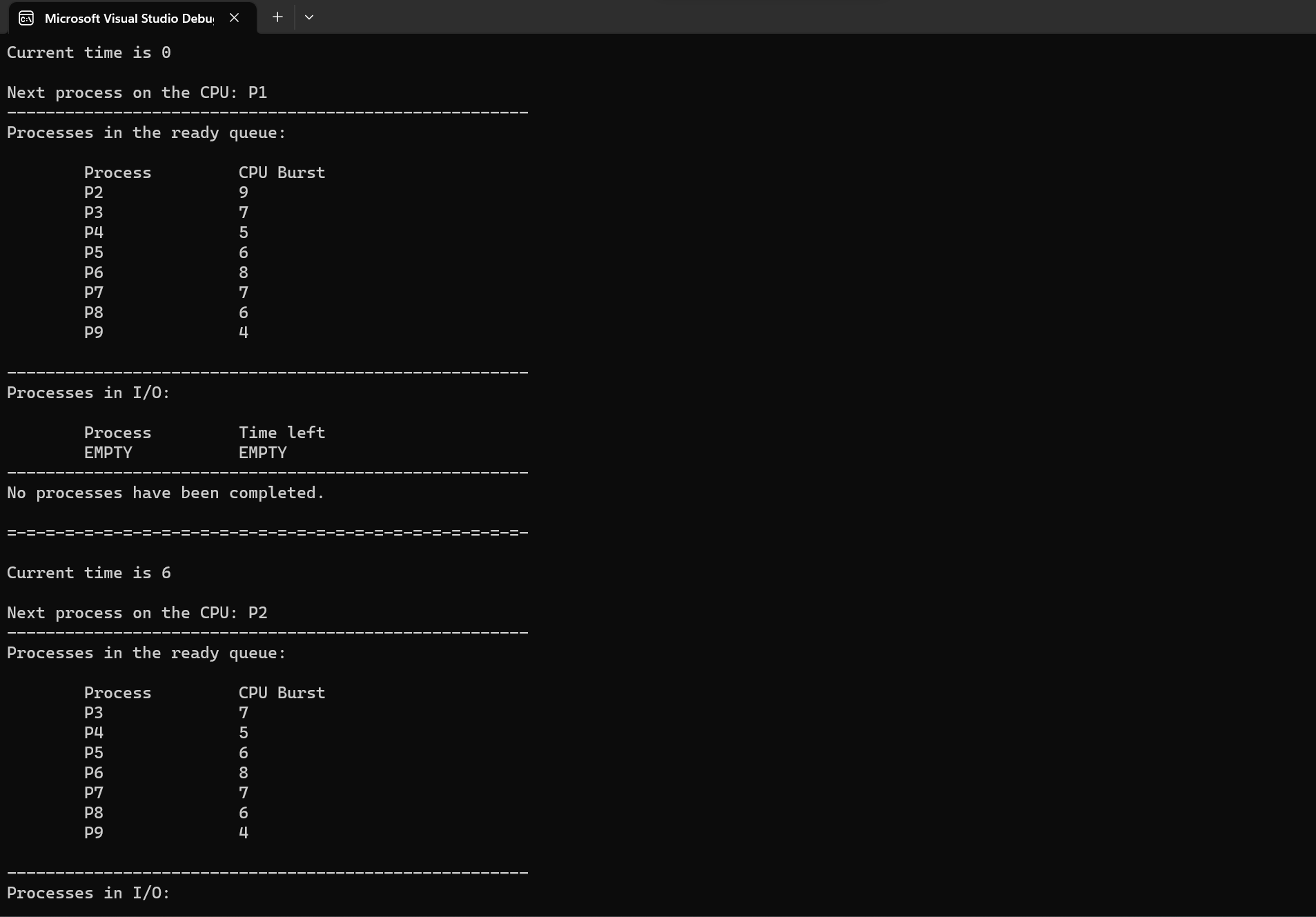The height and width of the screenshot is (917, 1316).
Task: Close the Microsoft Visual Studio Debug tab
Action: (234, 17)
